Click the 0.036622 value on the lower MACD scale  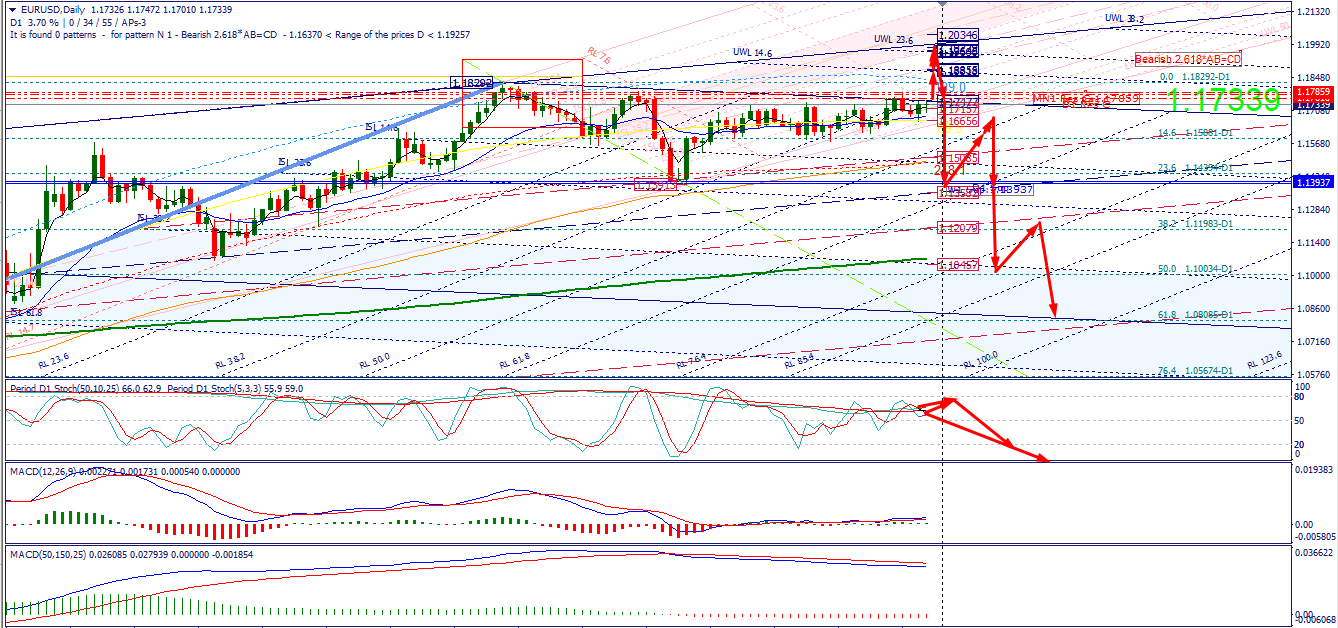(1315, 552)
